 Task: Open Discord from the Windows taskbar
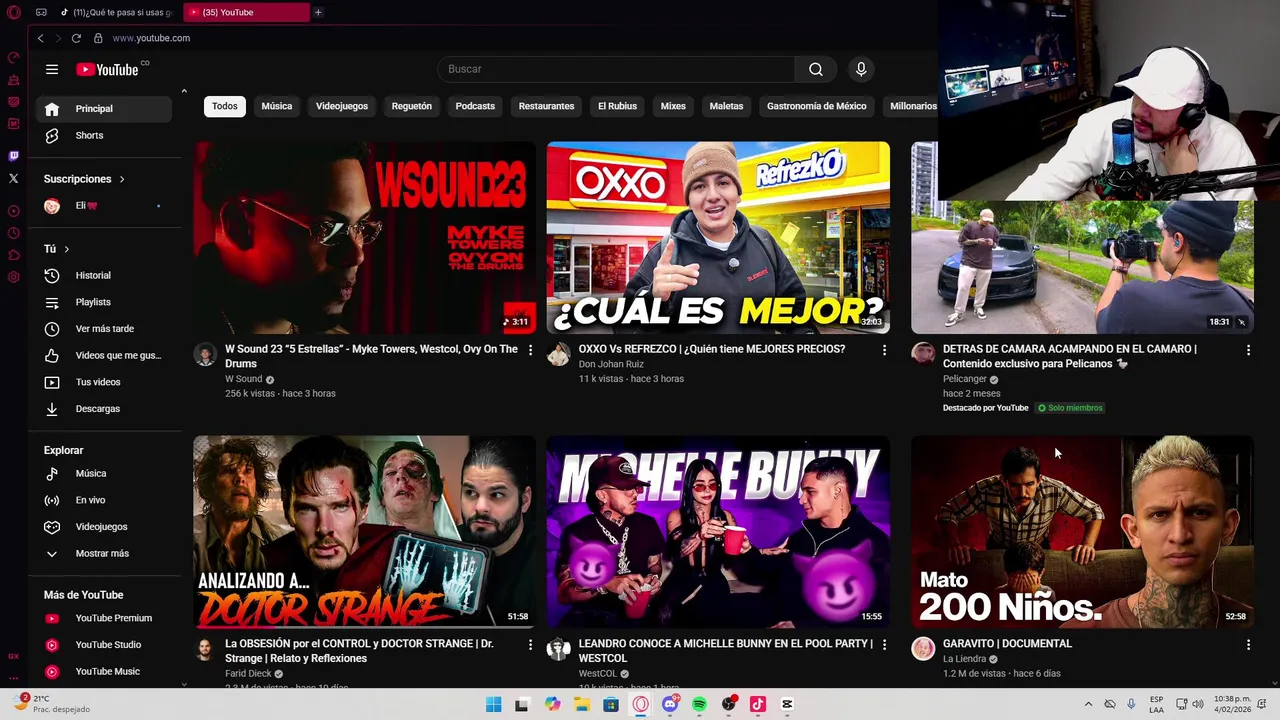pyautogui.click(x=670, y=704)
